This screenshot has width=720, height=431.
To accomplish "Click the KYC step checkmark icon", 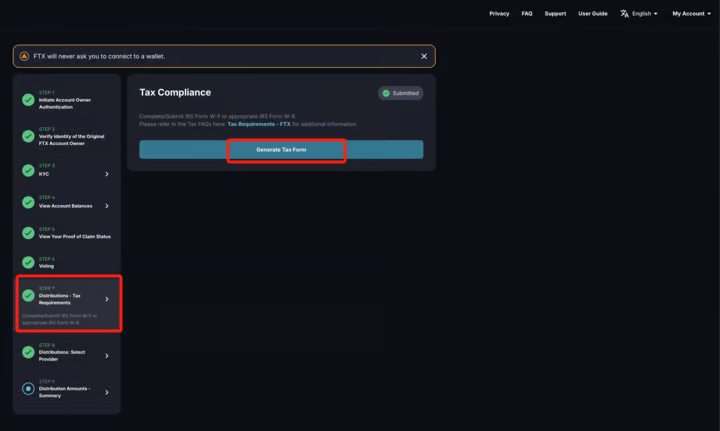I will point(28,171).
